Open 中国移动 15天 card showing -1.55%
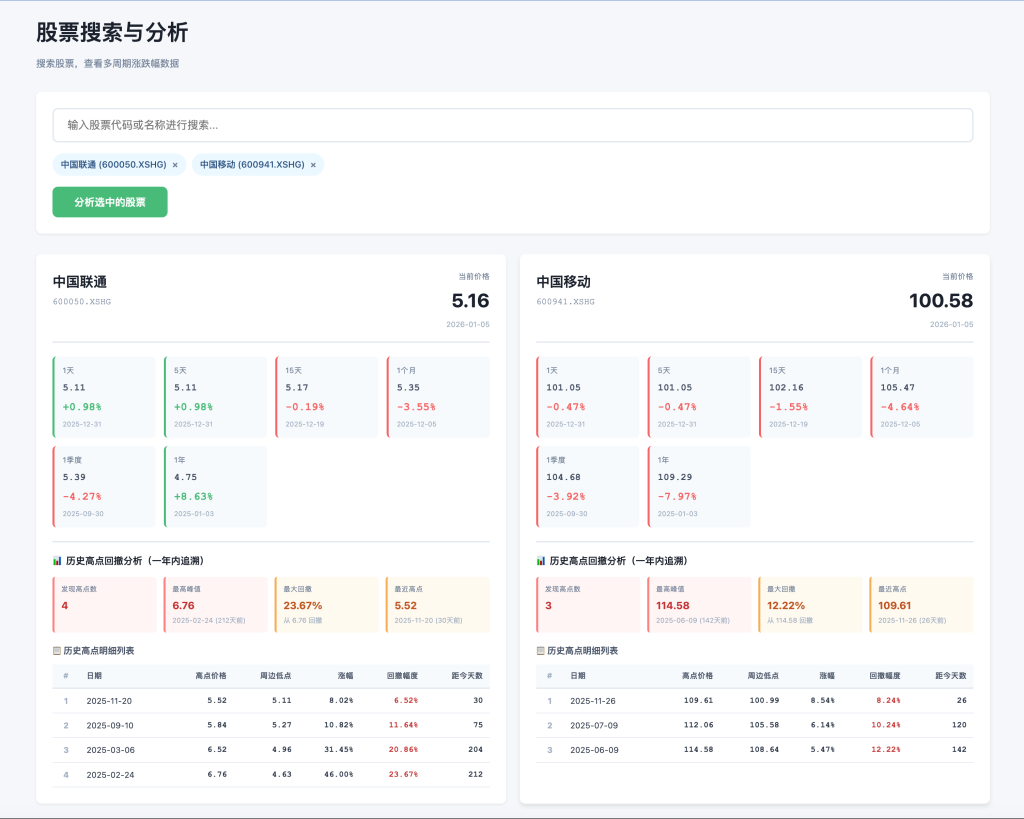This screenshot has height=819, width=1024. (x=810, y=397)
